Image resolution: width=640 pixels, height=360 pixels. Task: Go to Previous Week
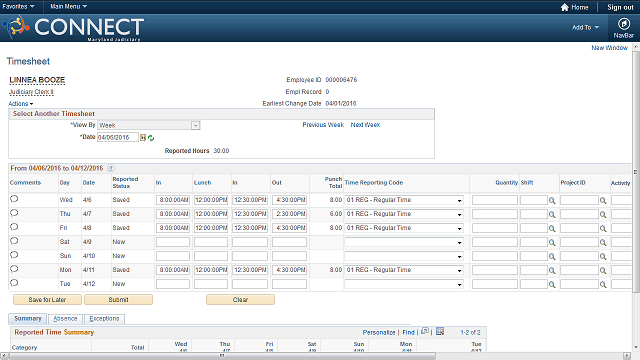(x=323, y=125)
